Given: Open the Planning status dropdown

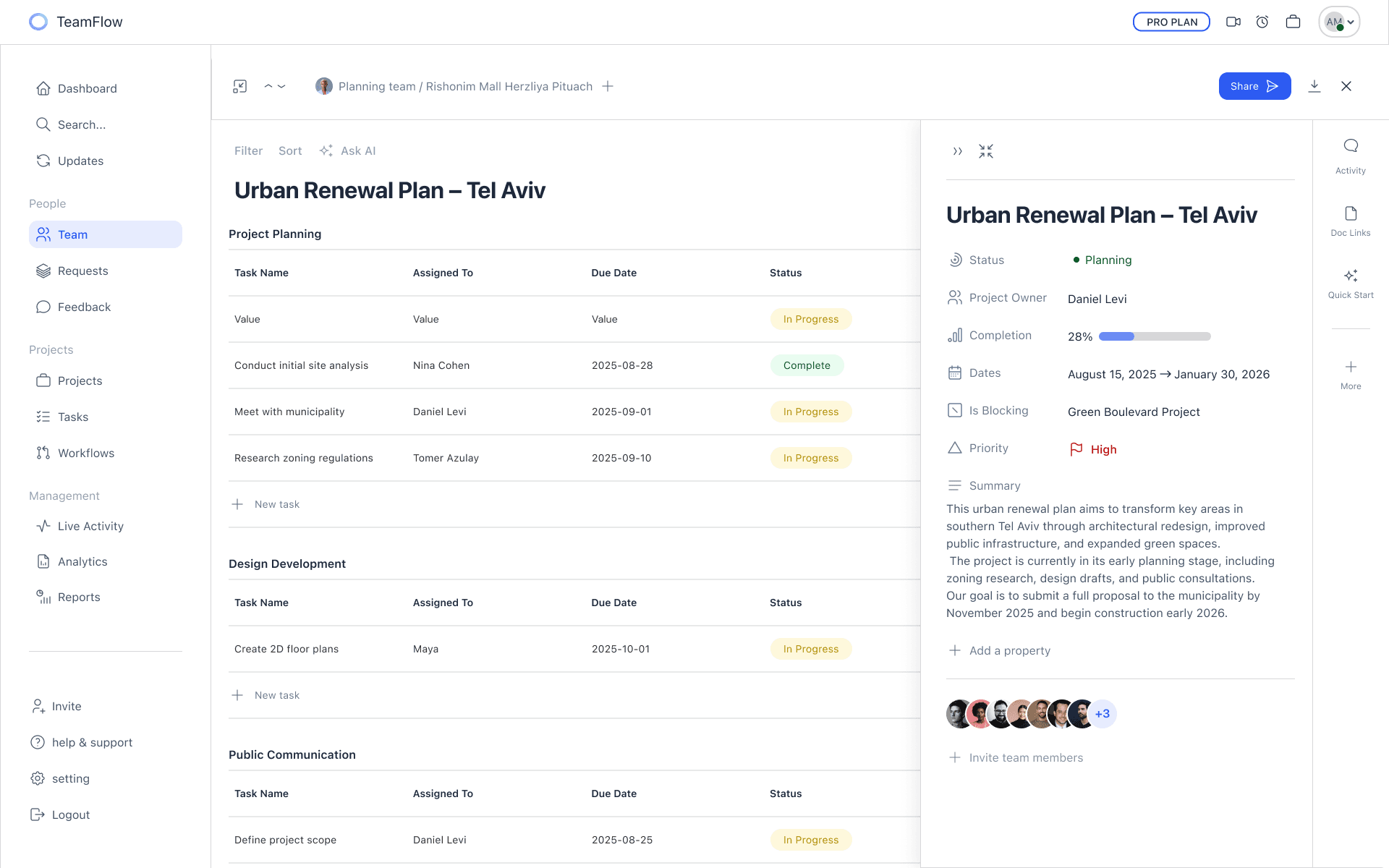Looking at the screenshot, I should pos(1103,260).
